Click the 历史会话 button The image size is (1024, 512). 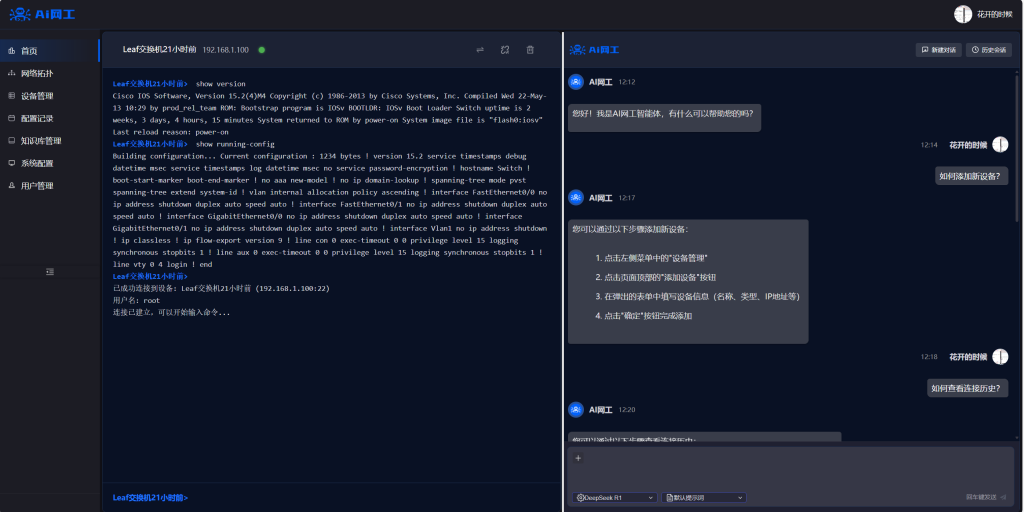988,50
